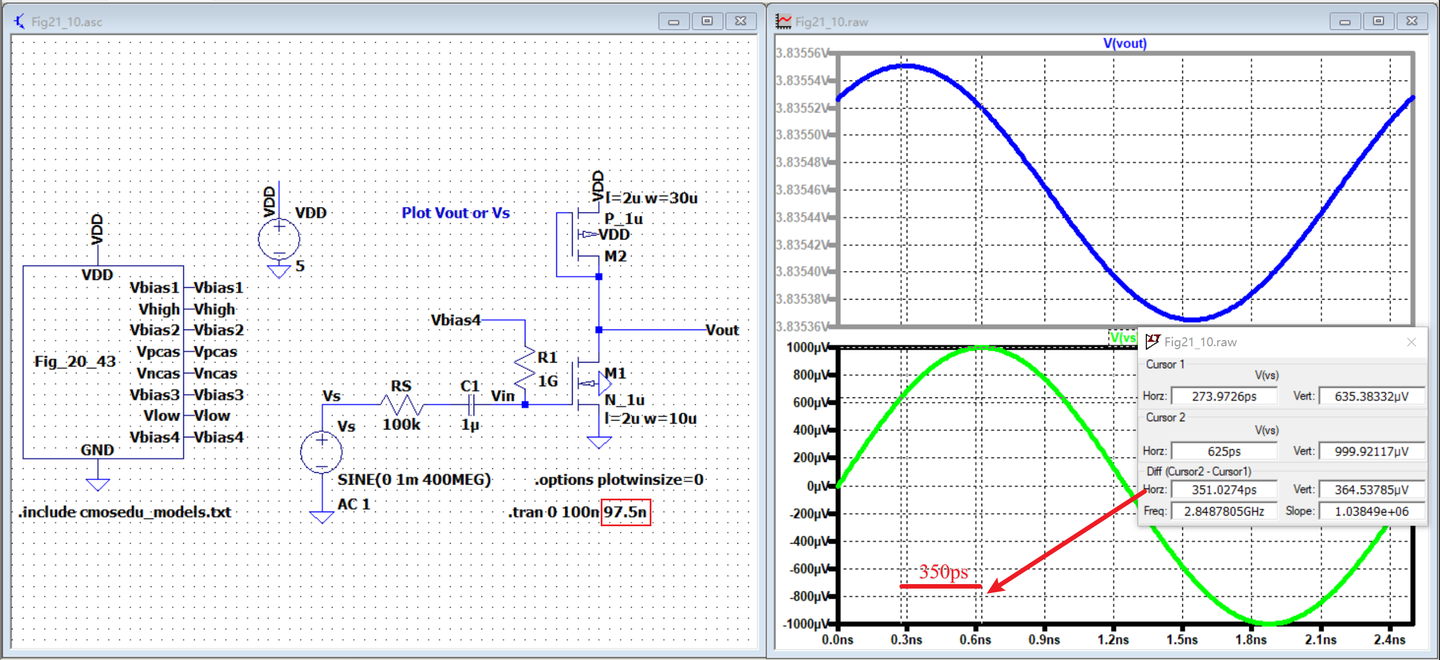Click the Diff Horz field 351.0274ps
1440x660 pixels.
[x=1224, y=490]
